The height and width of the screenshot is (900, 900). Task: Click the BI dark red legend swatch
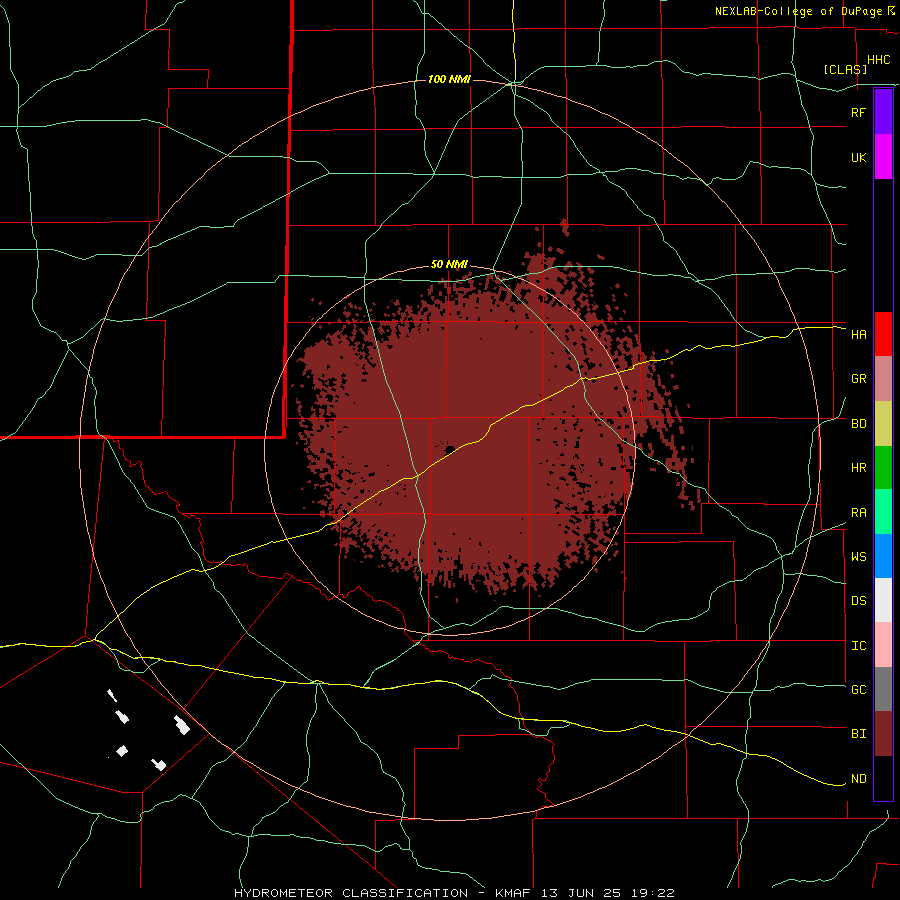(x=883, y=734)
